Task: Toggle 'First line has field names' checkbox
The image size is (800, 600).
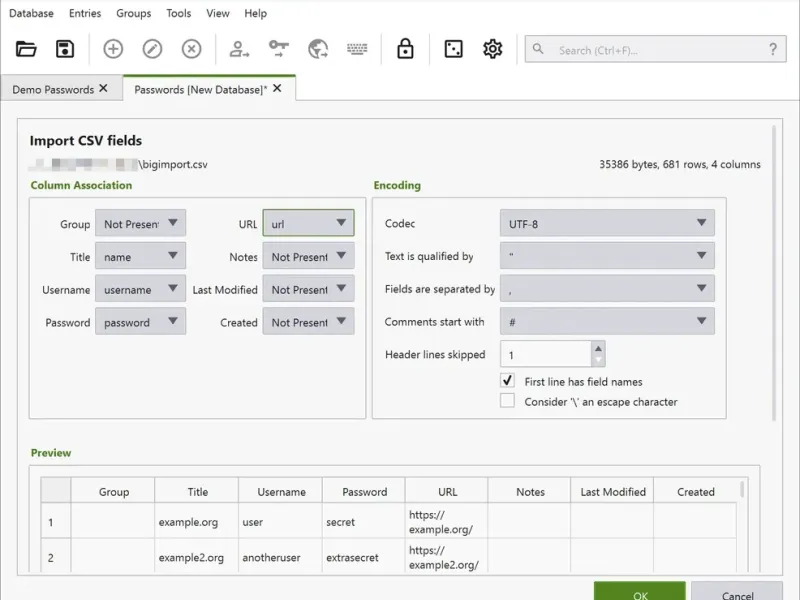Action: [508, 381]
